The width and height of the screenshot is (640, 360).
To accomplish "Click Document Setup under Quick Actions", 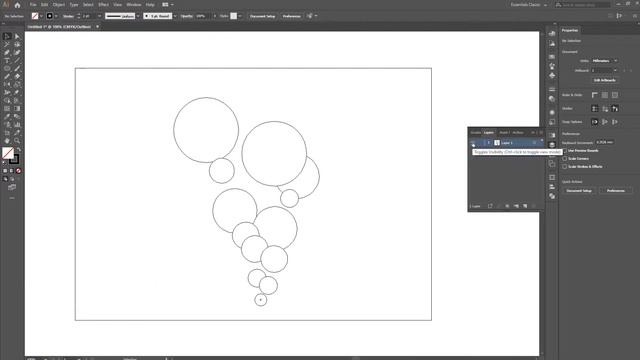I will click(579, 191).
